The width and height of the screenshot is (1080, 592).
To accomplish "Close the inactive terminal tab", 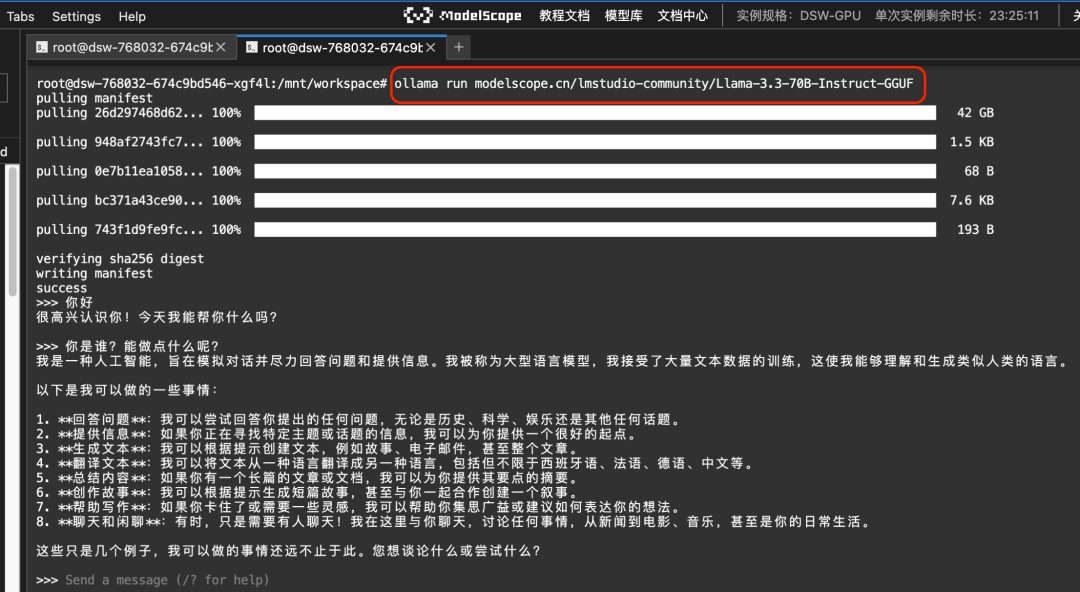I will coord(220,47).
